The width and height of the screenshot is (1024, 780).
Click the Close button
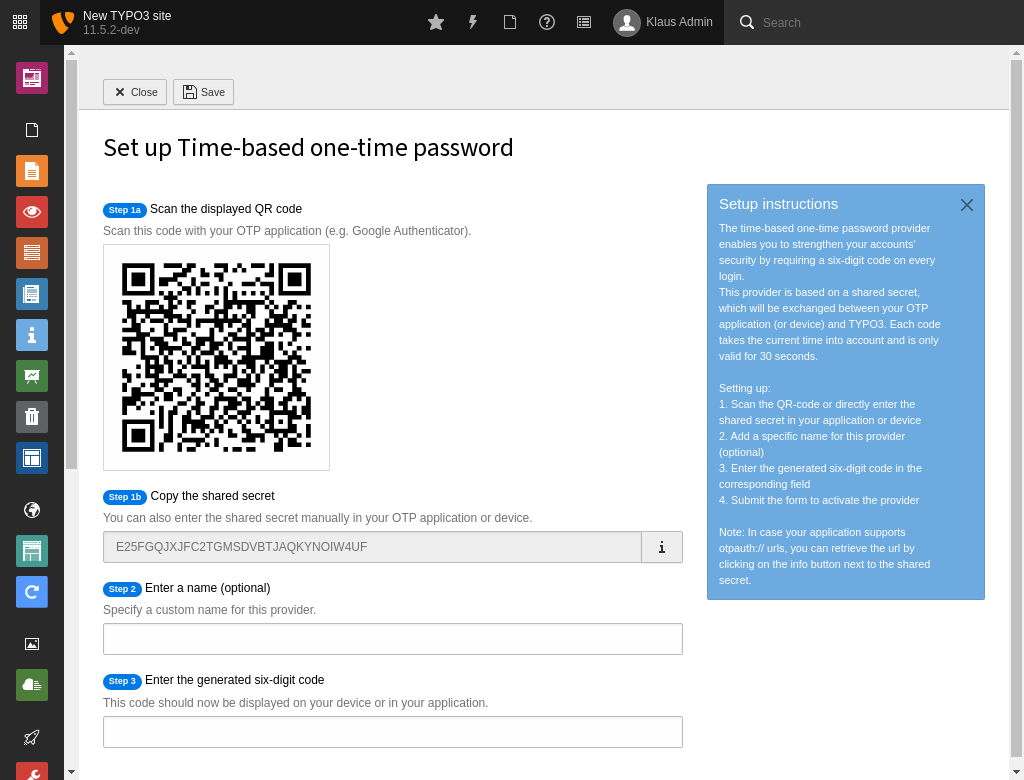tap(135, 92)
